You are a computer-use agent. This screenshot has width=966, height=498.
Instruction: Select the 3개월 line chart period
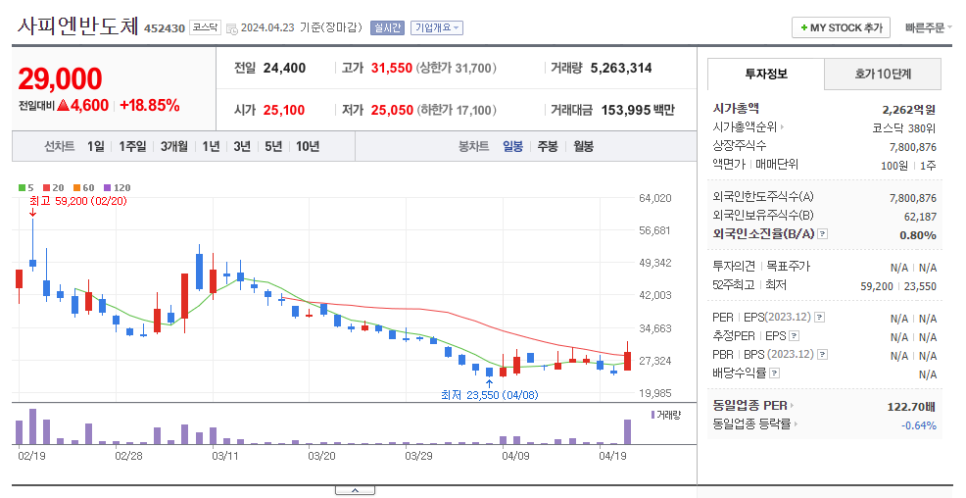[x=174, y=146]
